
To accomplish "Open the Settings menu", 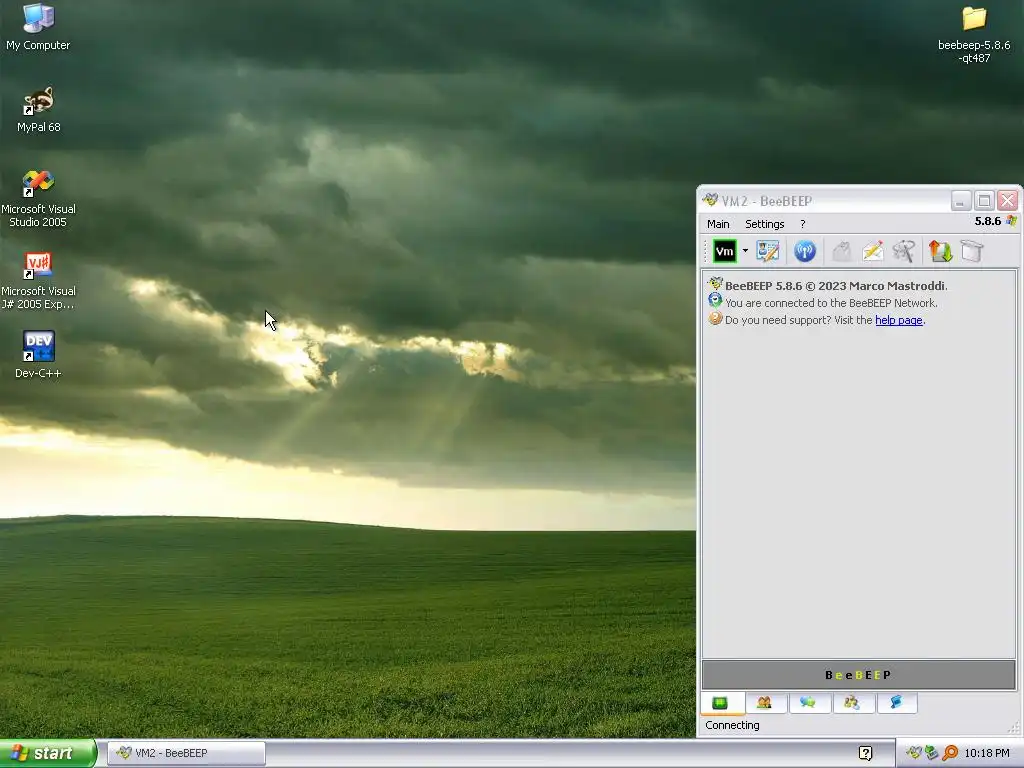I will coord(765,224).
